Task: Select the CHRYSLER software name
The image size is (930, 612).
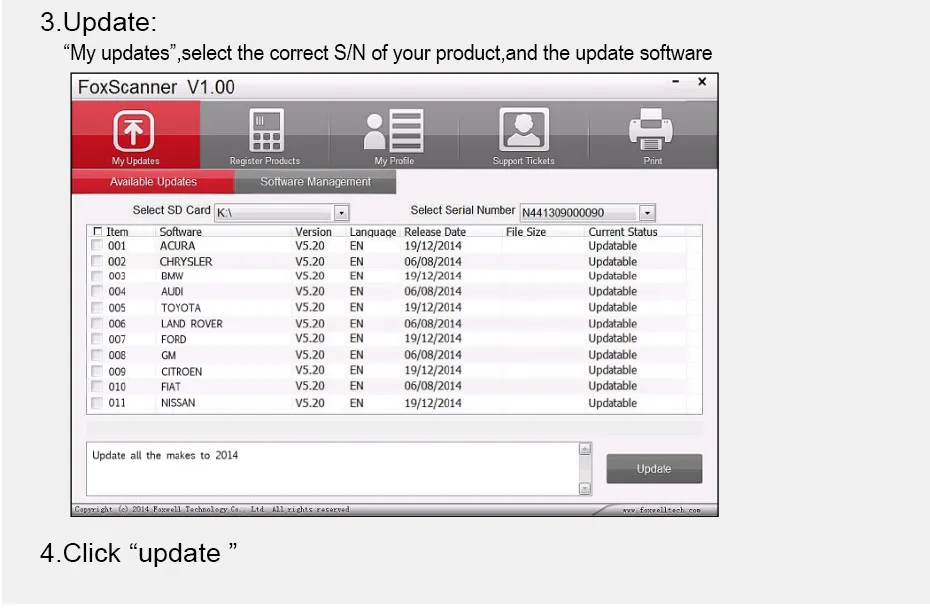Action: point(186,262)
